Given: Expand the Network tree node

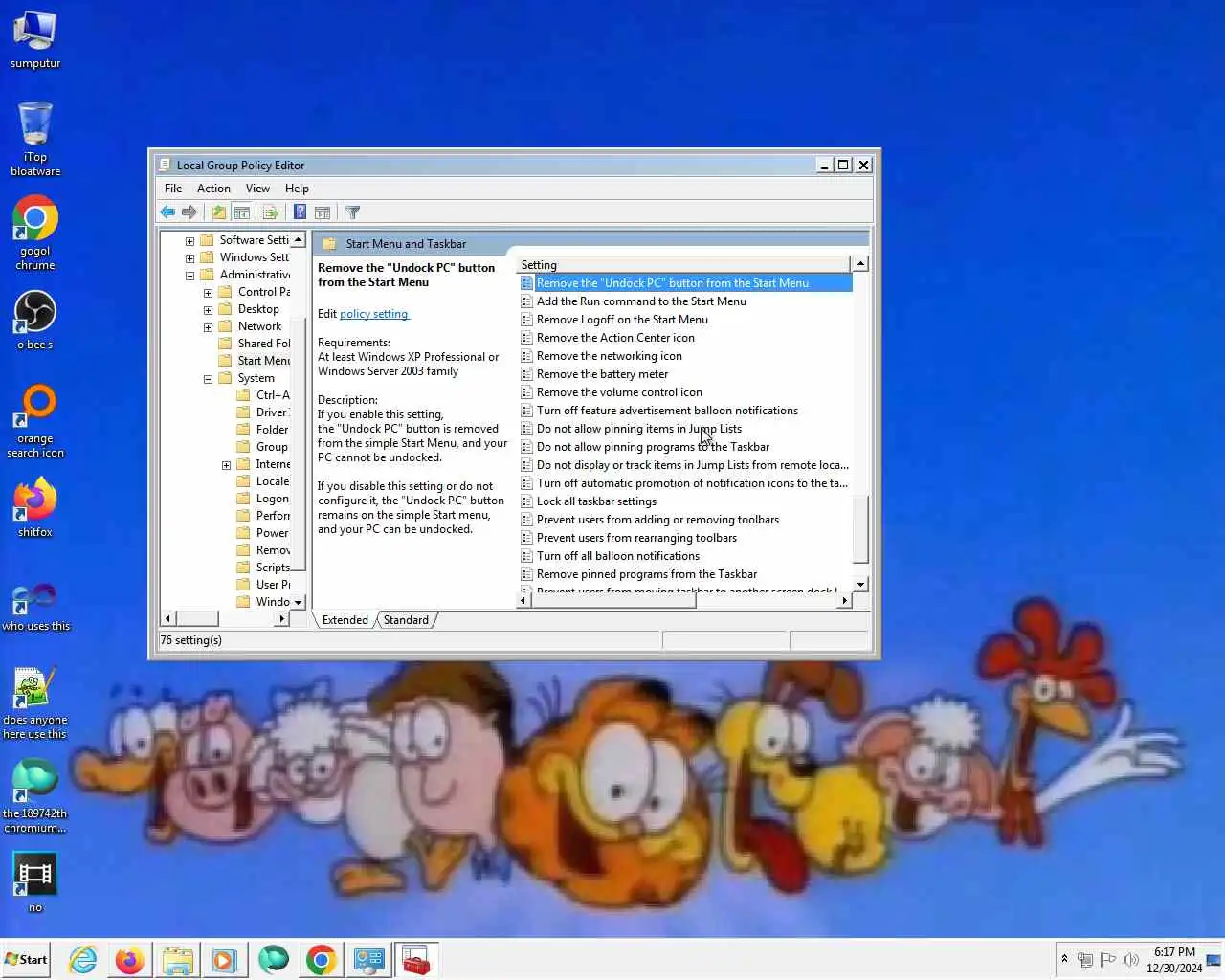Looking at the screenshot, I should pyautogui.click(x=208, y=327).
